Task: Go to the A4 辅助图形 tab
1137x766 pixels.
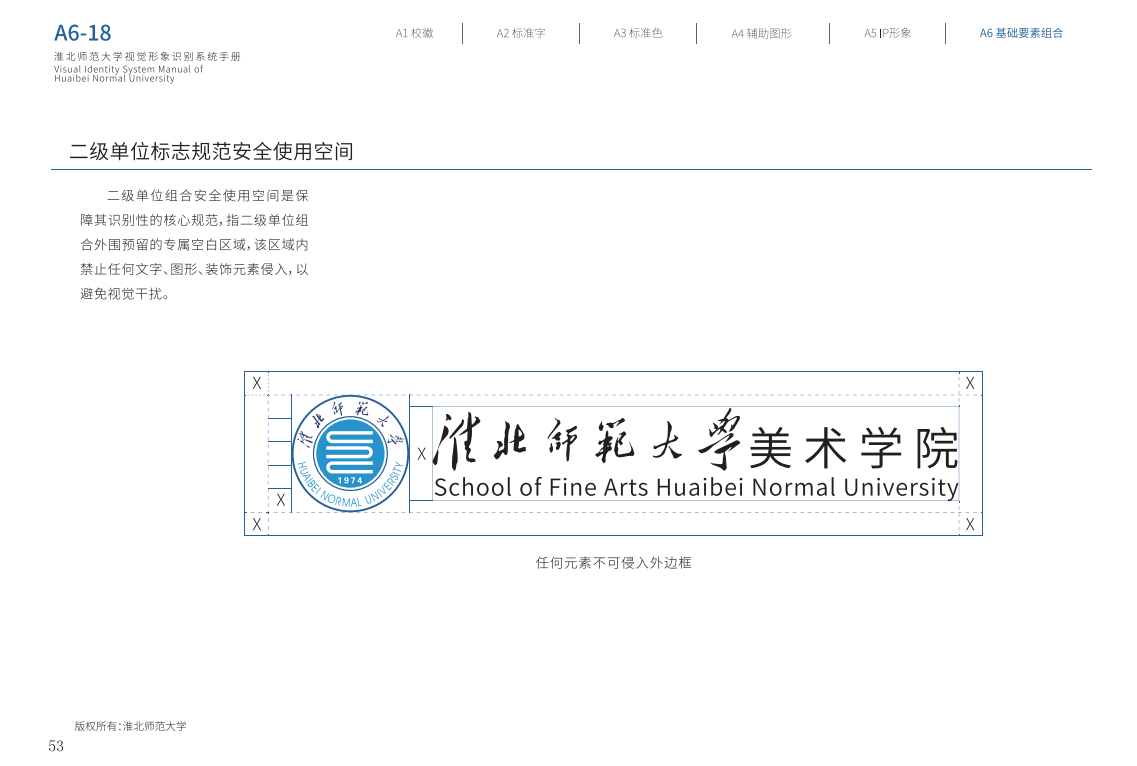Action: tap(761, 33)
